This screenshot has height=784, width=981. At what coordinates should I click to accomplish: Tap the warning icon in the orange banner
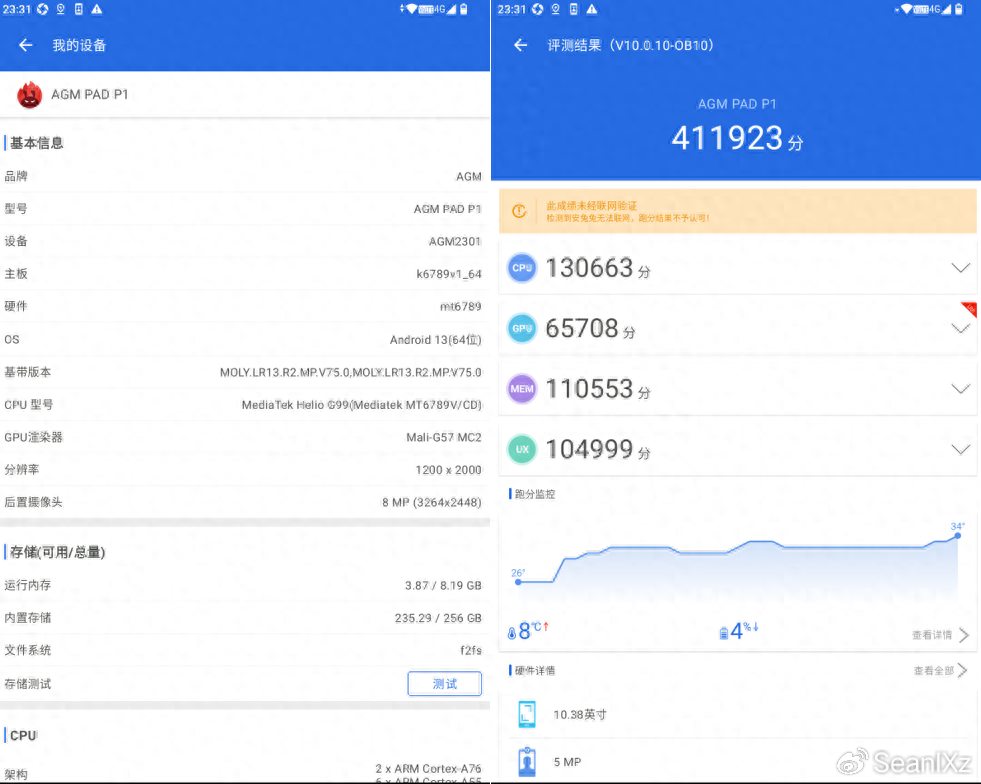(x=519, y=211)
